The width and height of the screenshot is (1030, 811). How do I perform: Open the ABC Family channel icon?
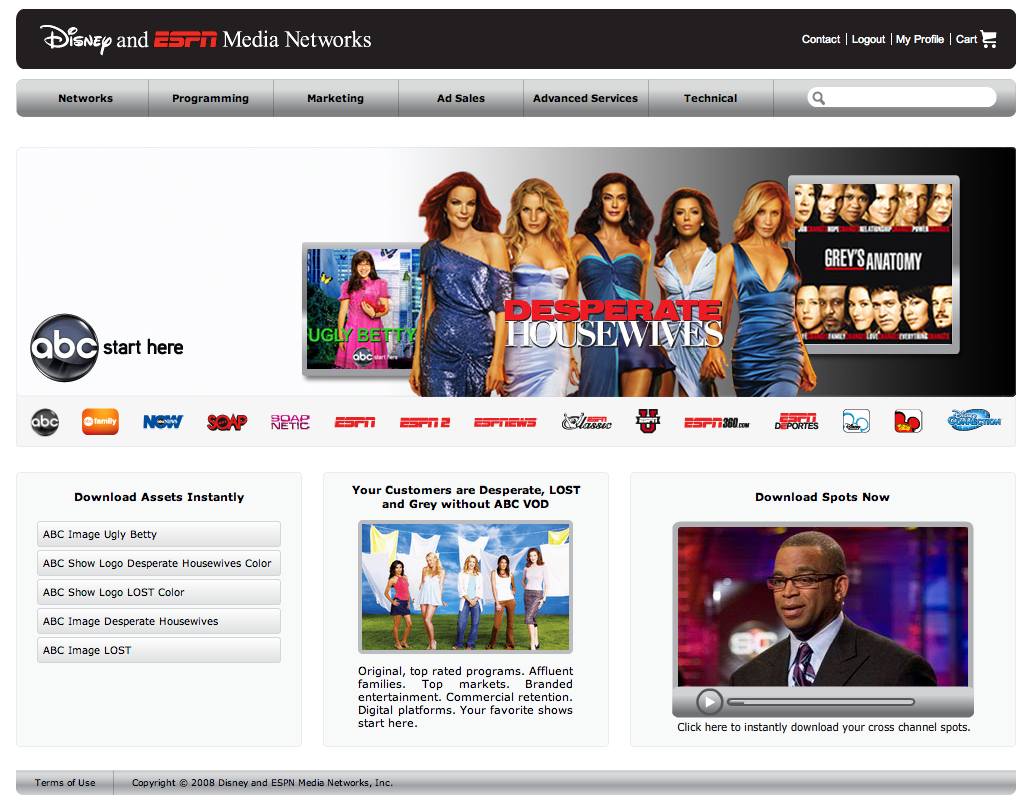coord(99,421)
